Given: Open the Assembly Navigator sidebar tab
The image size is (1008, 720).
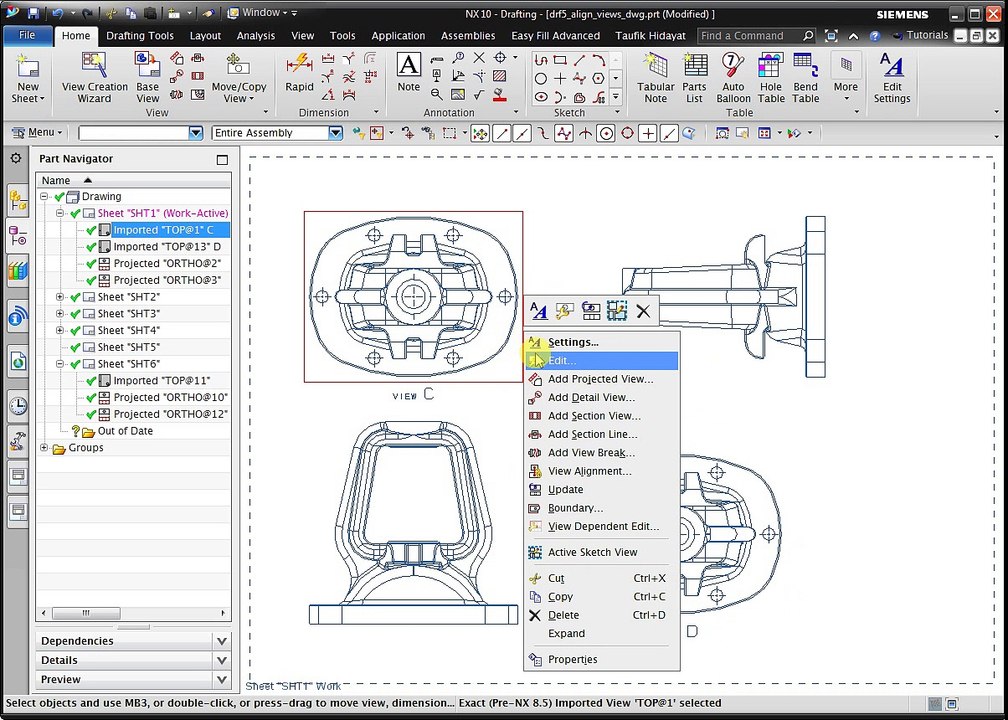Looking at the screenshot, I should tap(18, 201).
